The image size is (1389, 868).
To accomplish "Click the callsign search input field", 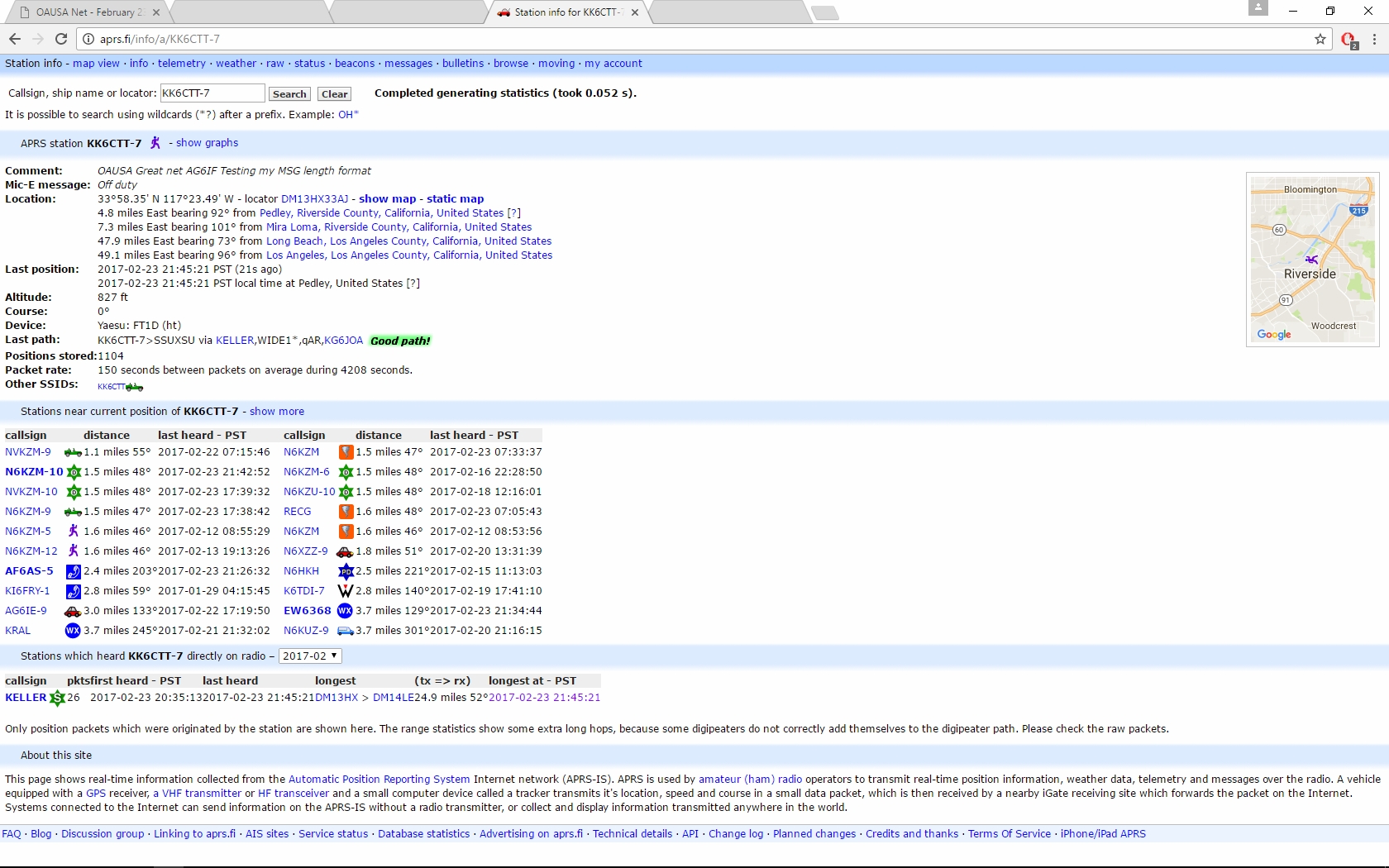I will click(x=212, y=93).
